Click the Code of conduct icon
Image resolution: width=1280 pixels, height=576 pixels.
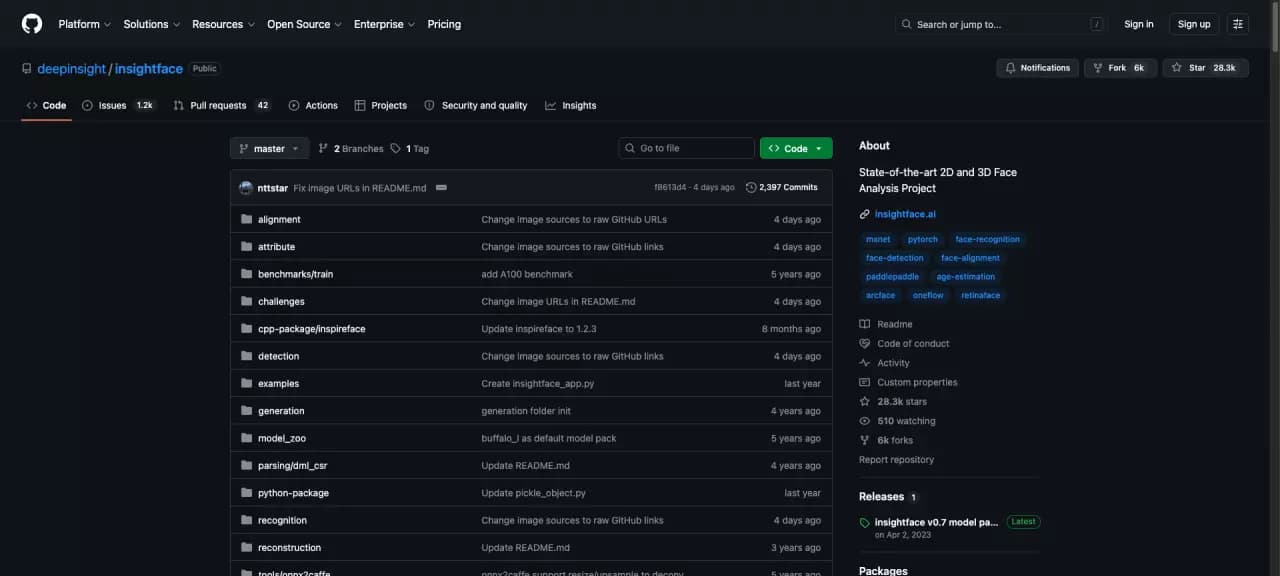tap(865, 343)
